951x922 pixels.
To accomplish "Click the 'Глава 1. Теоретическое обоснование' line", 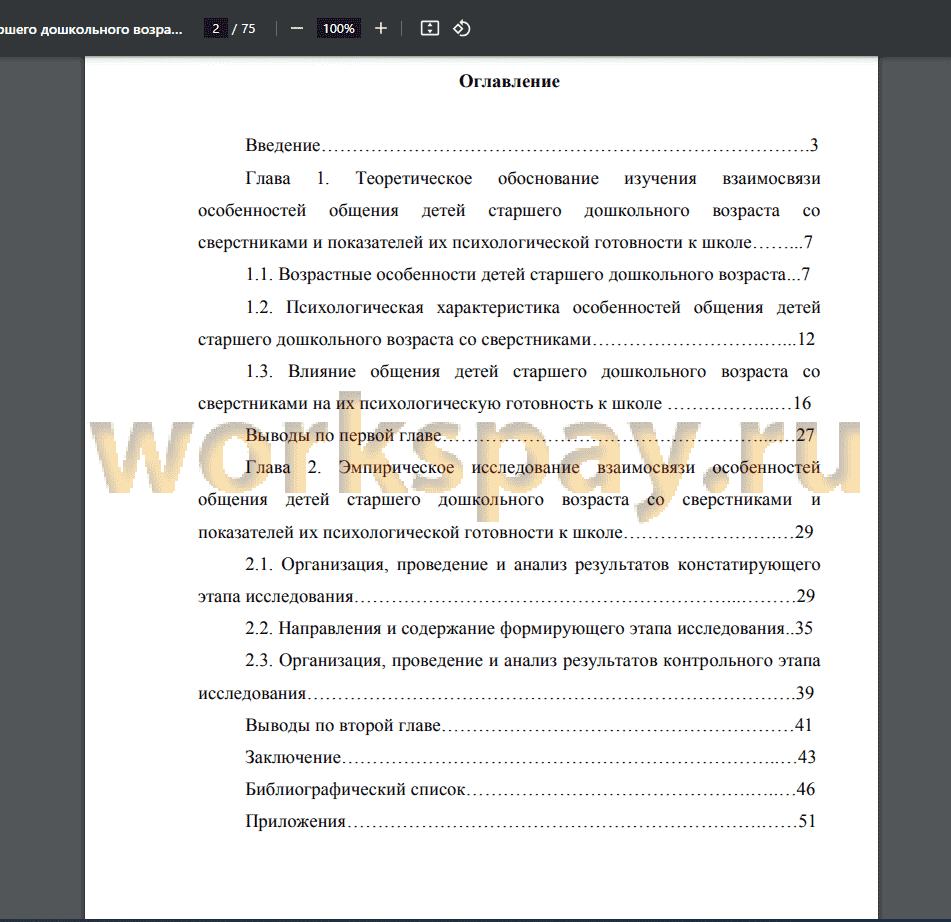I will click(x=533, y=178).
